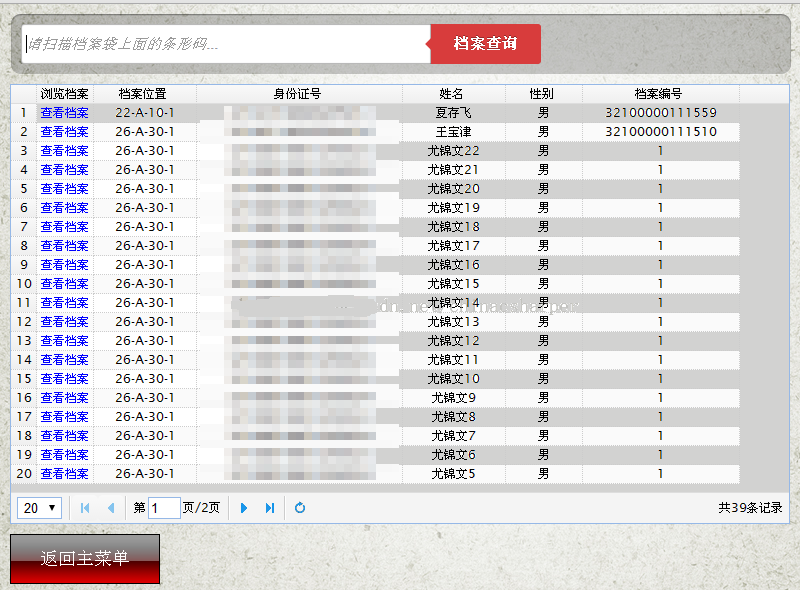Click the 档案位置 column header
The width and height of the screenshot is (800, 590).
(x=142, y=93)
